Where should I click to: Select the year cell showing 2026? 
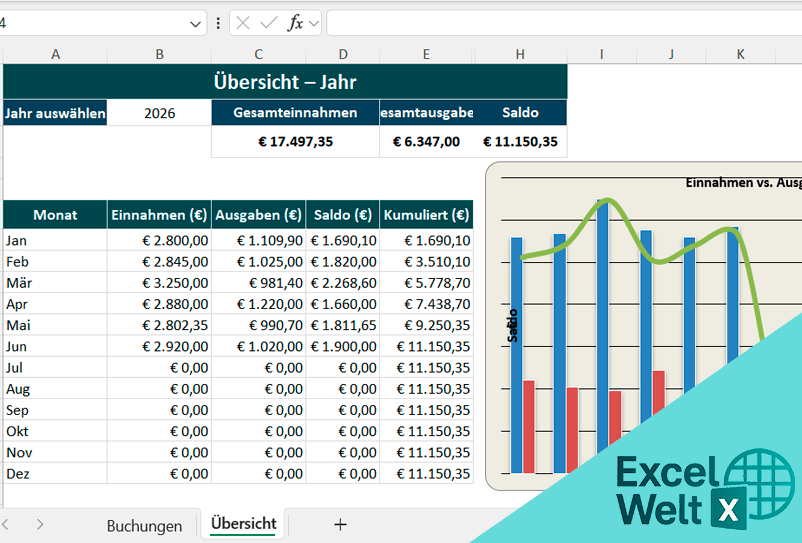coord(159,113)
